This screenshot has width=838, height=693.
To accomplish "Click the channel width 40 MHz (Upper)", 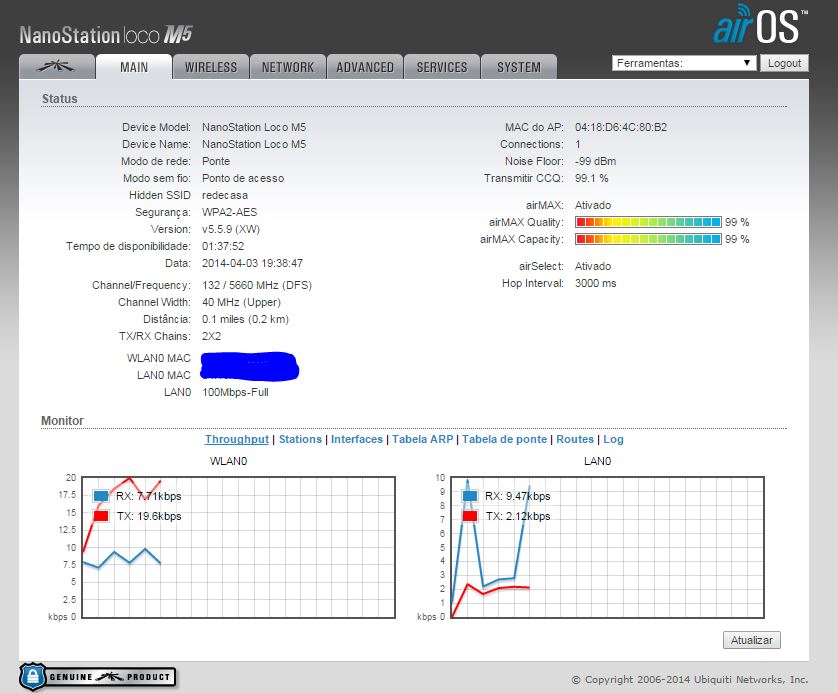I will 242,302.
